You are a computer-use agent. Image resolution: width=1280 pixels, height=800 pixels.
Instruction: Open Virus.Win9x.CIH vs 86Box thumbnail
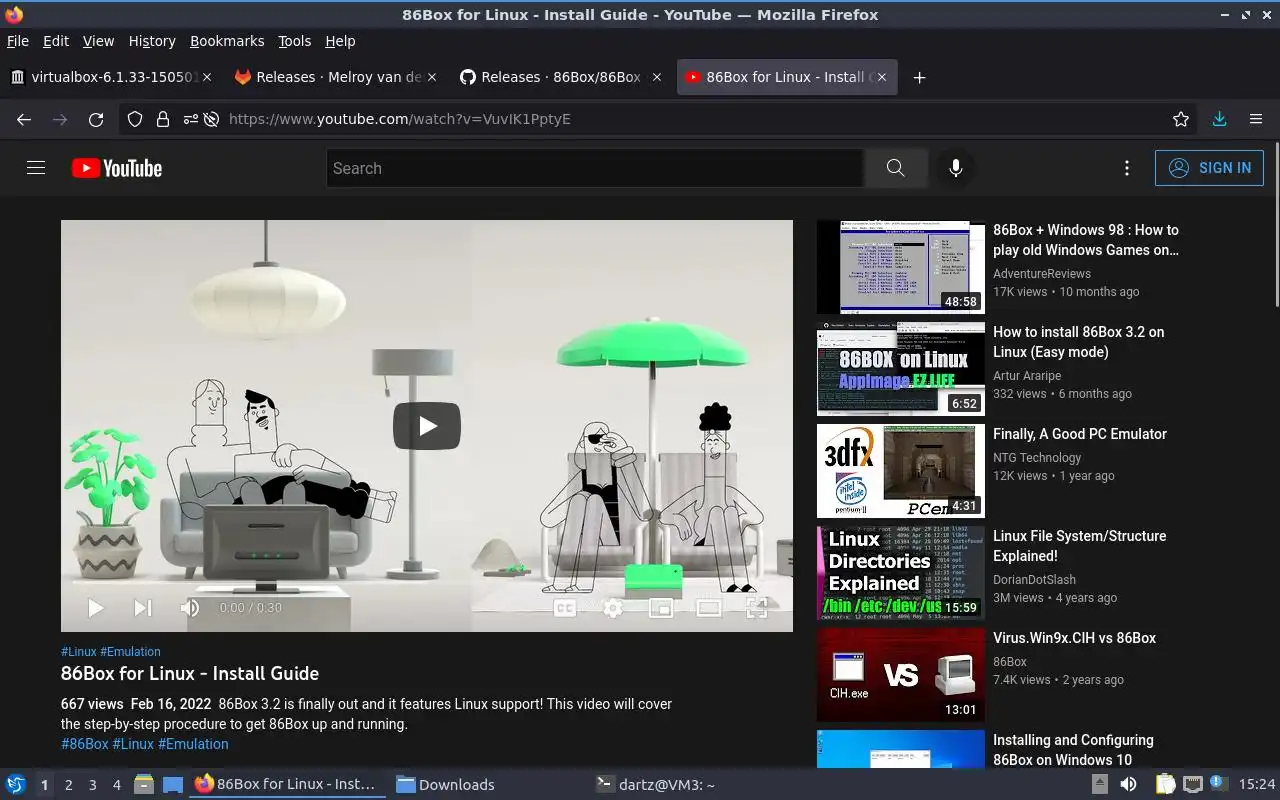[x=901, y=675]
